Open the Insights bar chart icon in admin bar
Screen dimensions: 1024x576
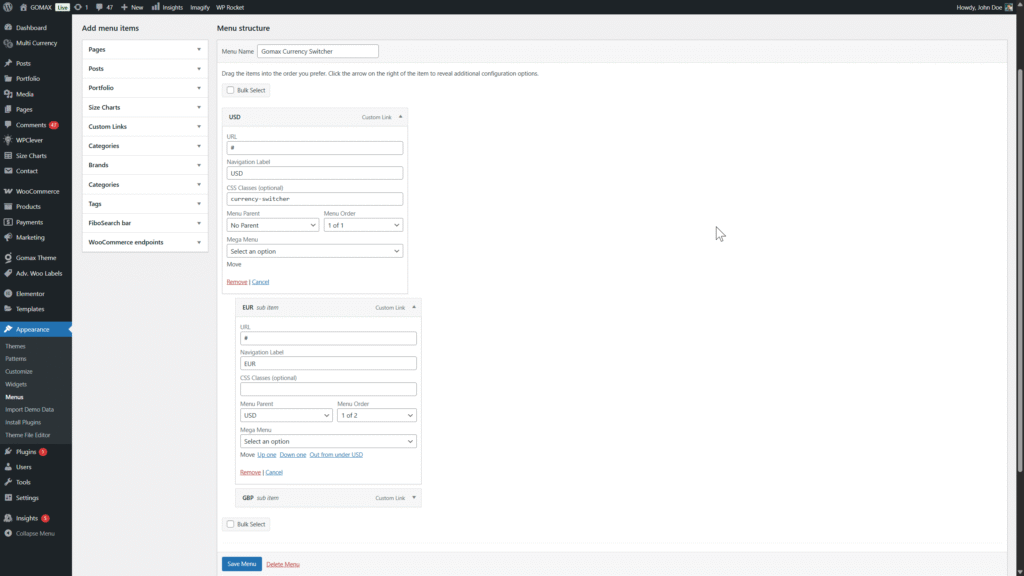(155, 7)
